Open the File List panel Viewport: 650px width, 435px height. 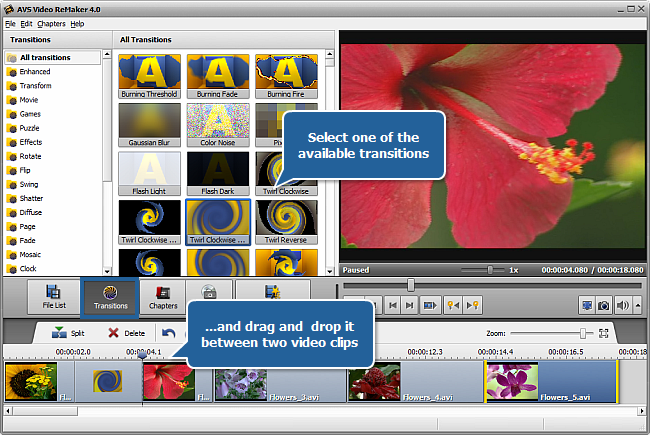coord(54,297)
